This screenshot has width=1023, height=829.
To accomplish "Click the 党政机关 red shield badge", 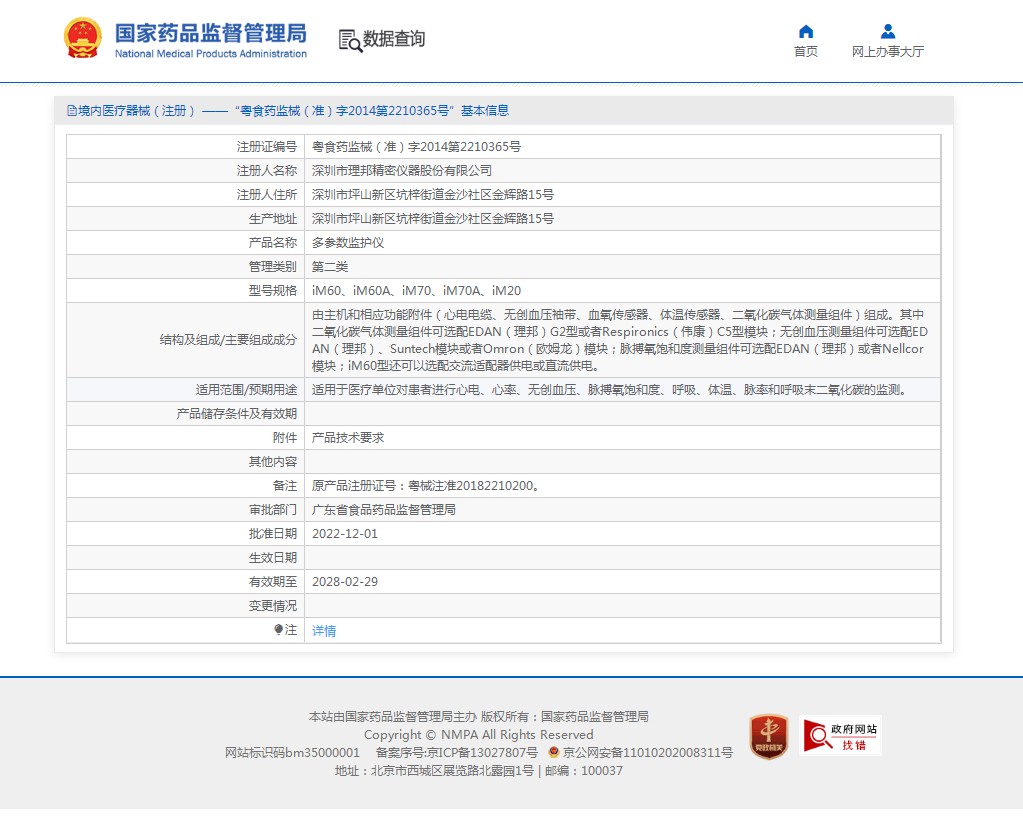I will click(769, 736).
